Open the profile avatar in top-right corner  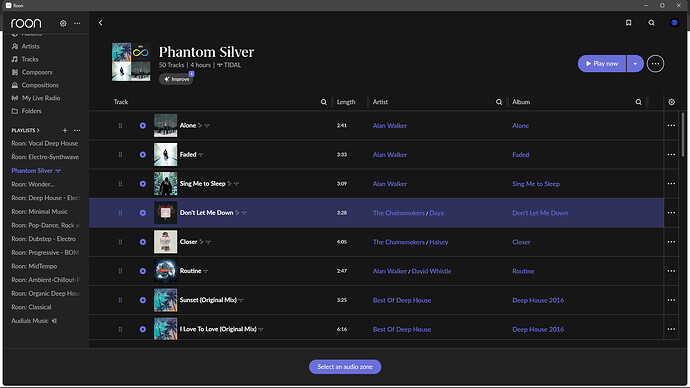(674, 23)
